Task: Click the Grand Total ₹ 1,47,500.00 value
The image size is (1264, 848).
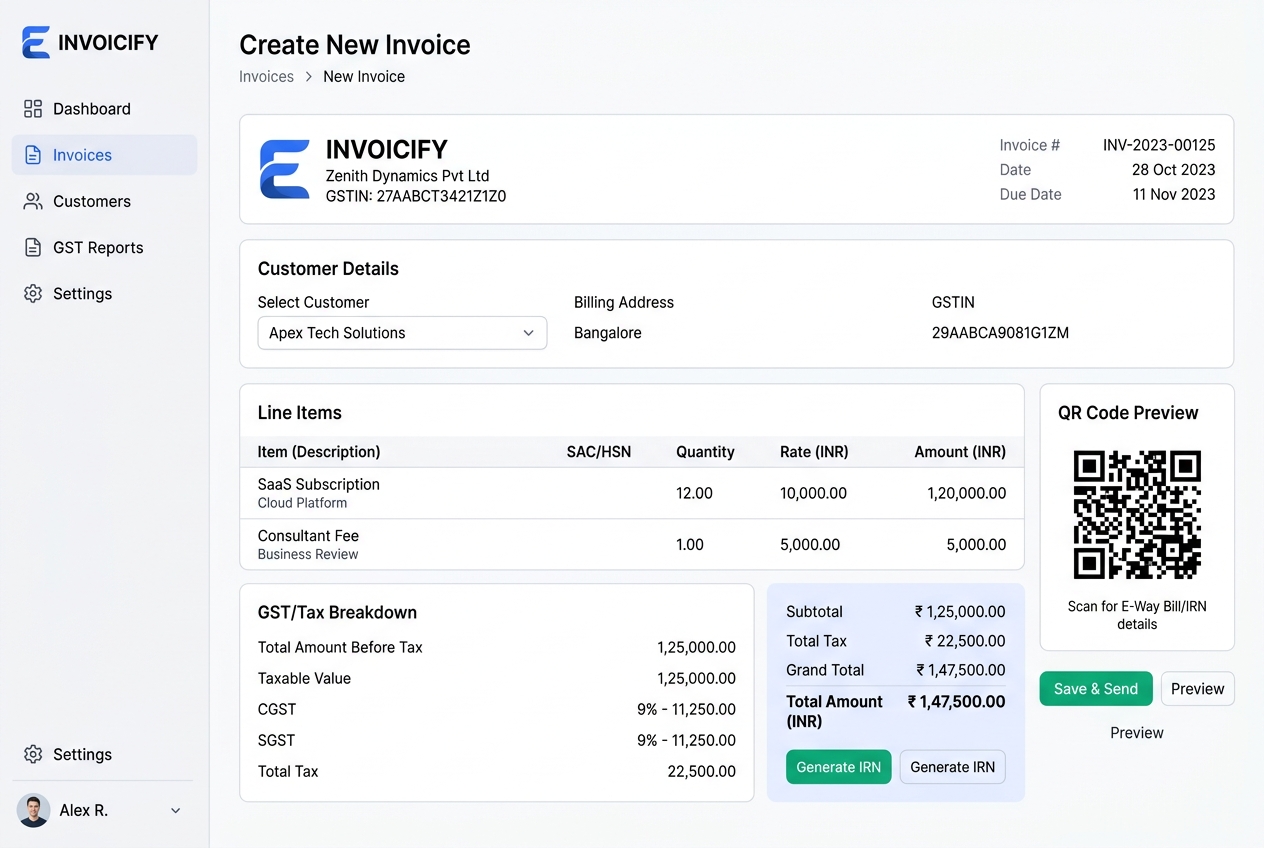Action: point(960,670)
